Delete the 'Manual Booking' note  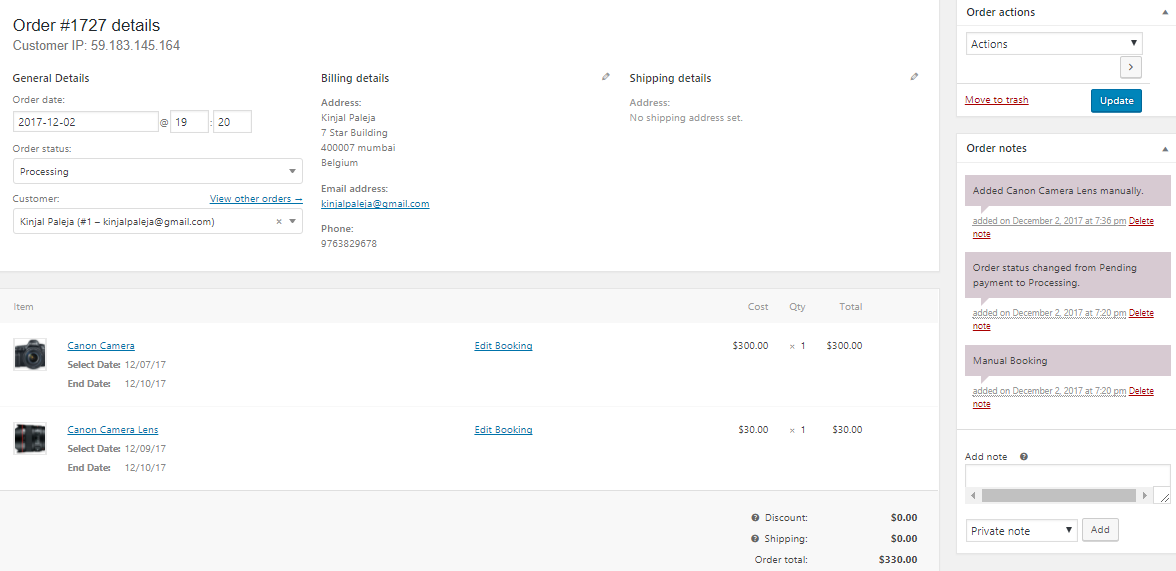[x=1141, y=391]
